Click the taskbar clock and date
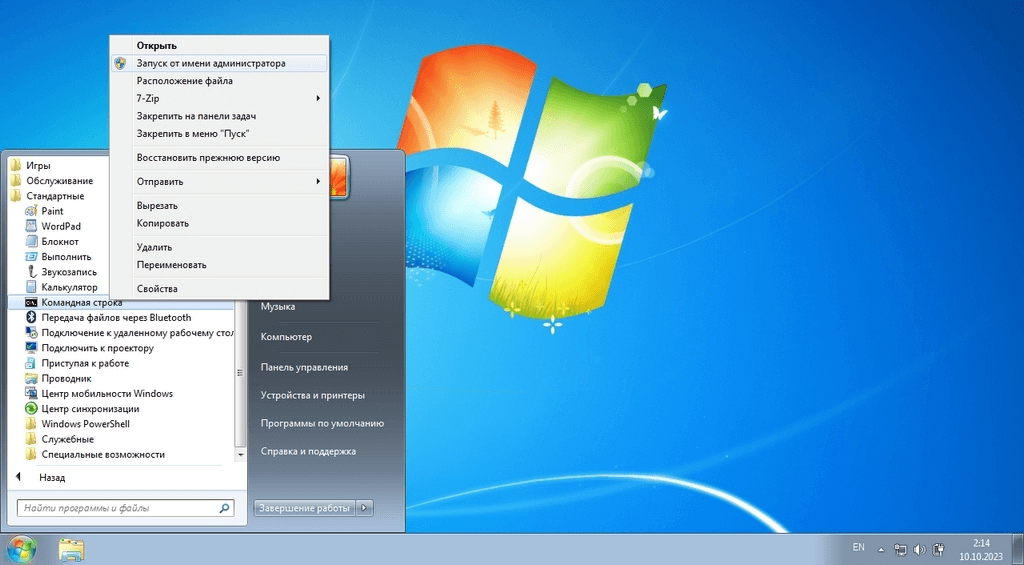Image resolution: width=1024 pixels, height=565 pixels. [x=981, y=549]
